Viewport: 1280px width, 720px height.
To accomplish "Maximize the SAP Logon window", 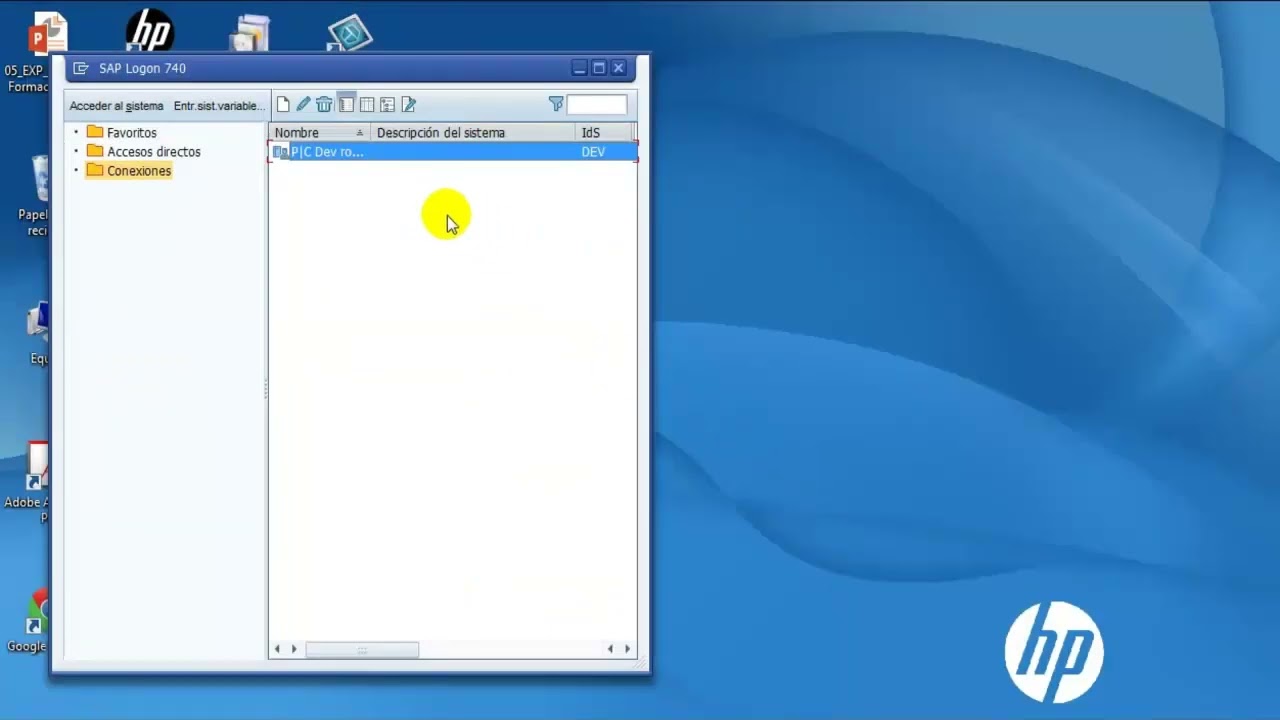I will pos(599,68).
